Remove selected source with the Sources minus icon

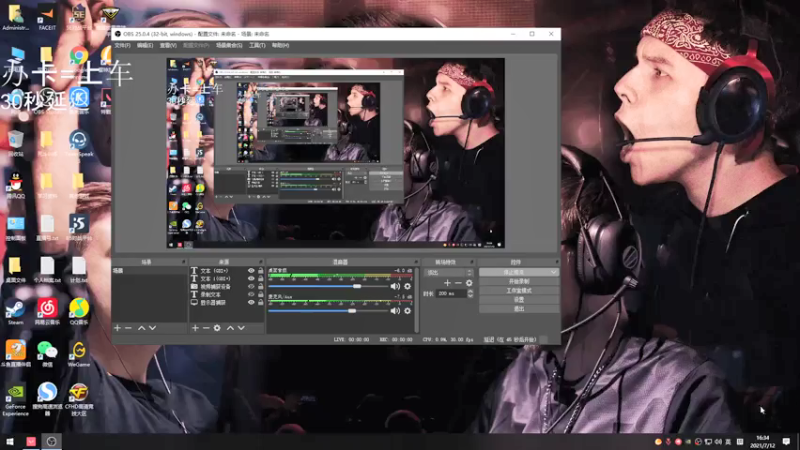(206, 328)
